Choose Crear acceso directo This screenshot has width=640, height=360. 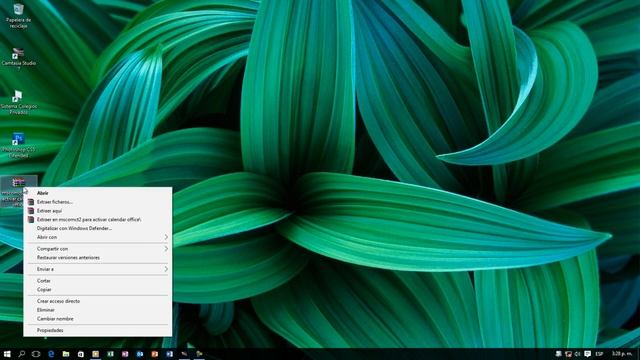tap(98, 301)
